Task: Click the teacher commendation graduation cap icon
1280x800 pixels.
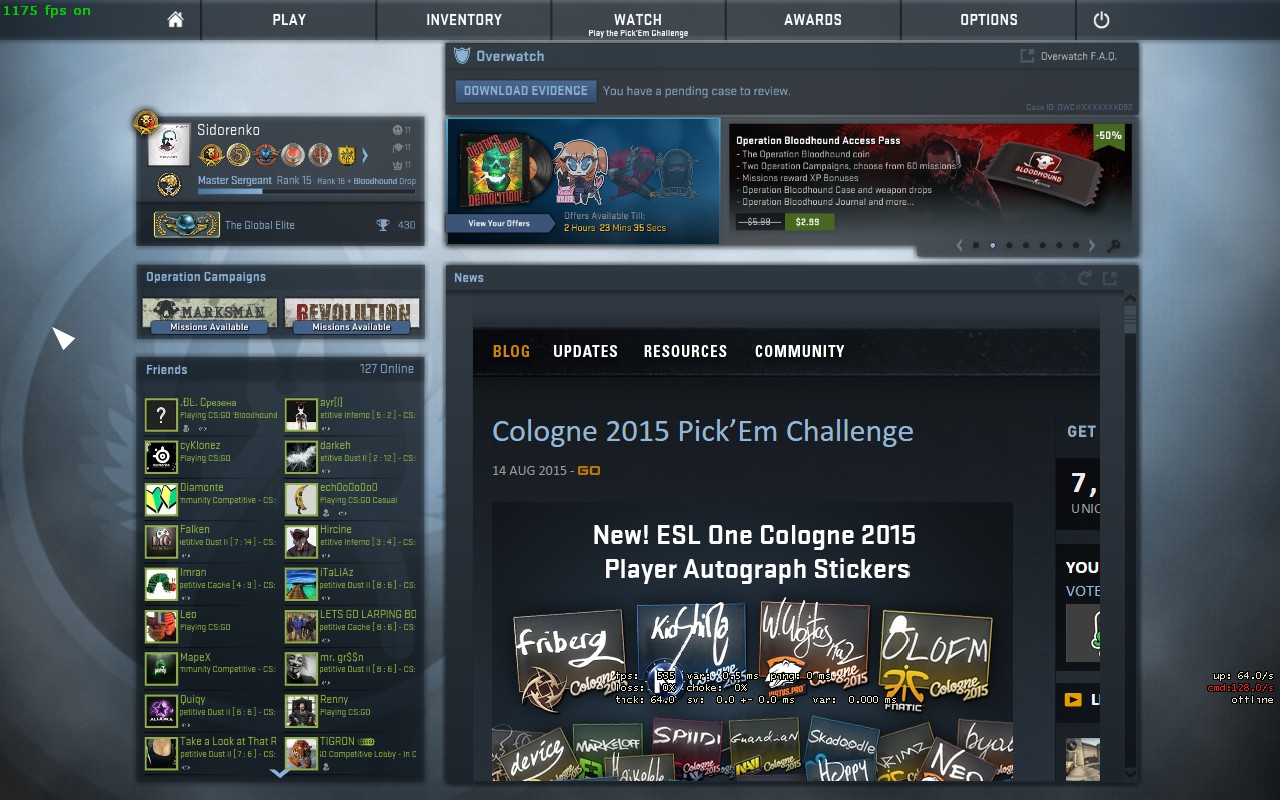Action: [397, 147]
